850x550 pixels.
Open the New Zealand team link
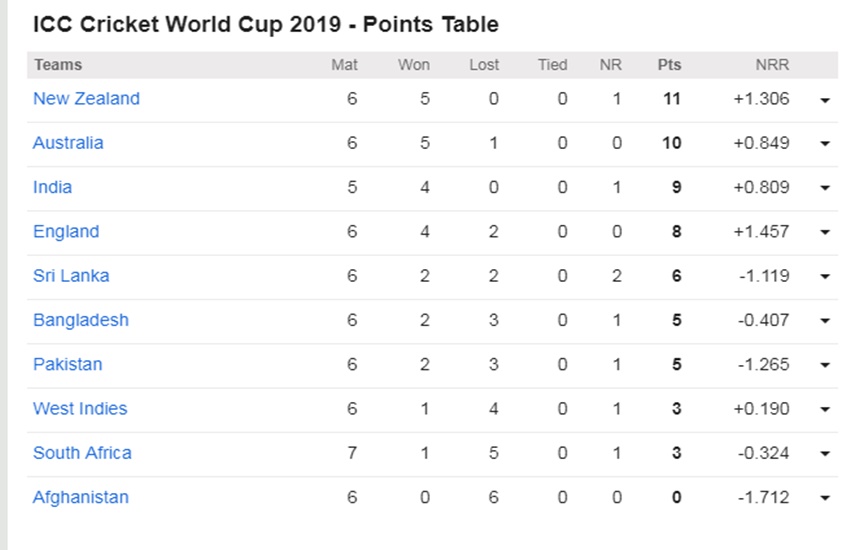[86, 99]
